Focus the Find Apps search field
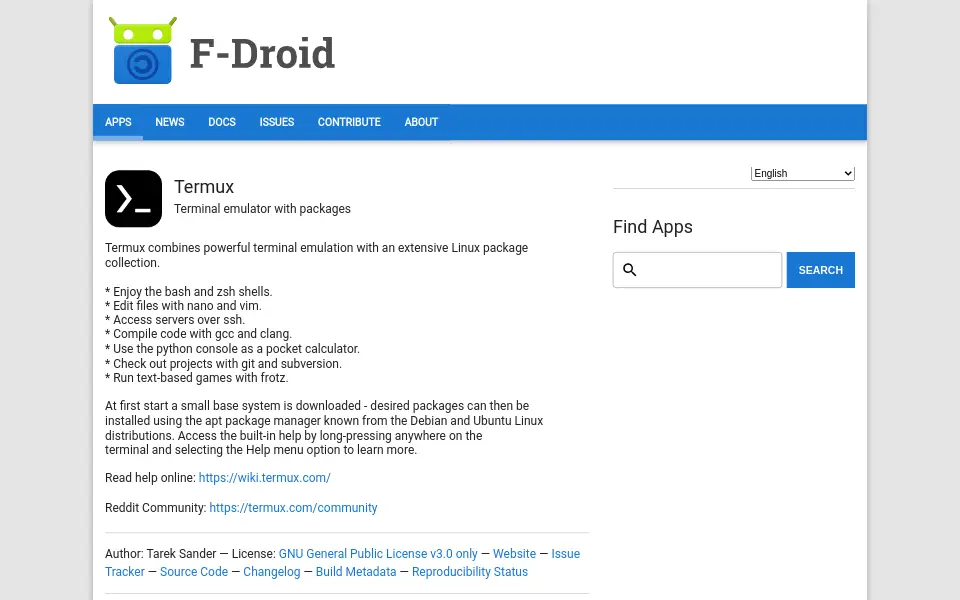The height and width of the screenshot is (600, 960). click(x=697, y=270)
